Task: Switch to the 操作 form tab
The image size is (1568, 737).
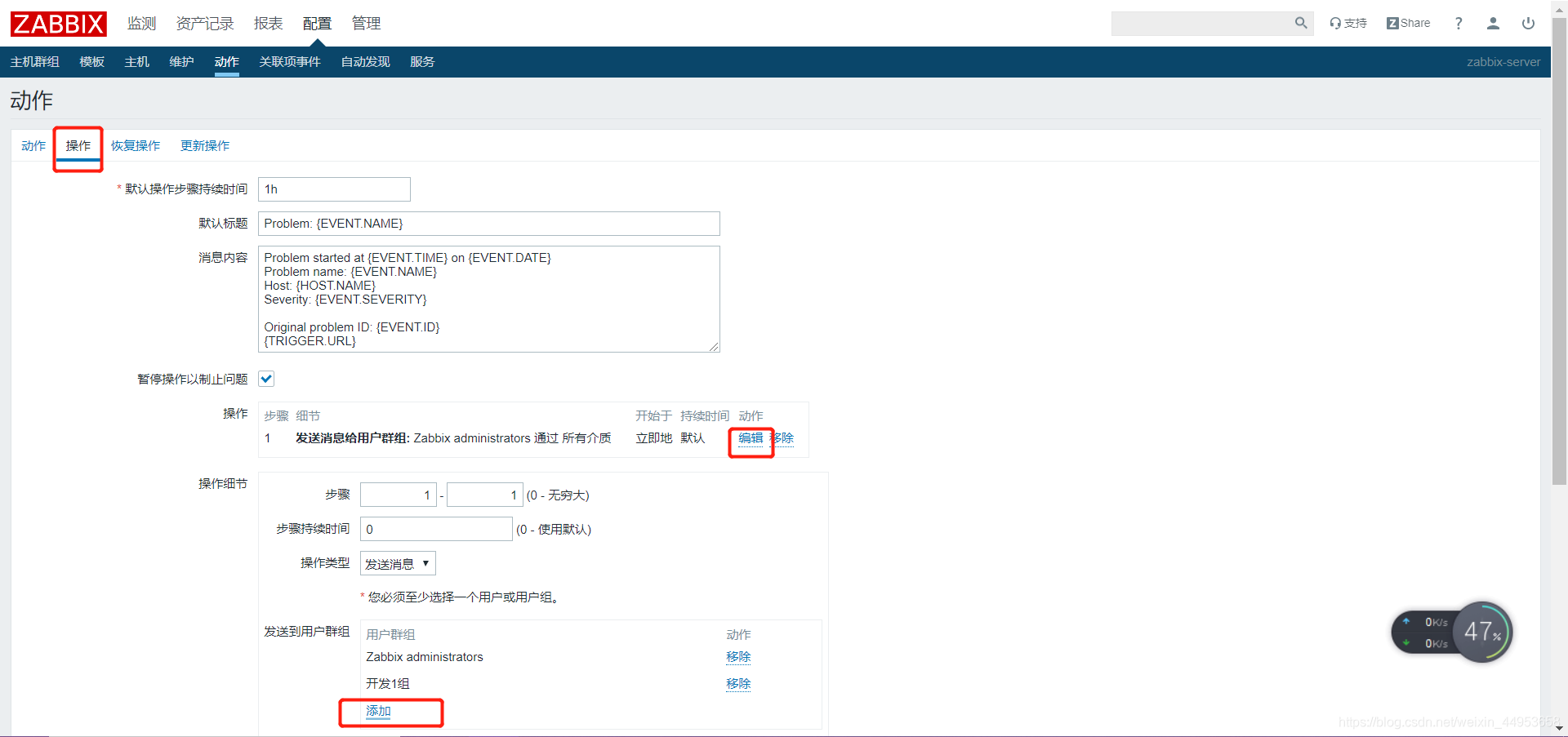Action: tap(78, 145)
